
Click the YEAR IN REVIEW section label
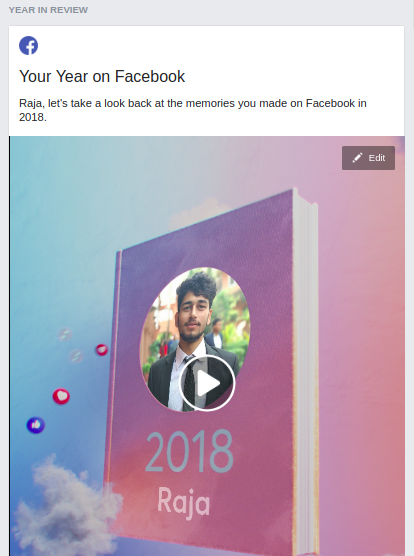[x=48, y=10]
